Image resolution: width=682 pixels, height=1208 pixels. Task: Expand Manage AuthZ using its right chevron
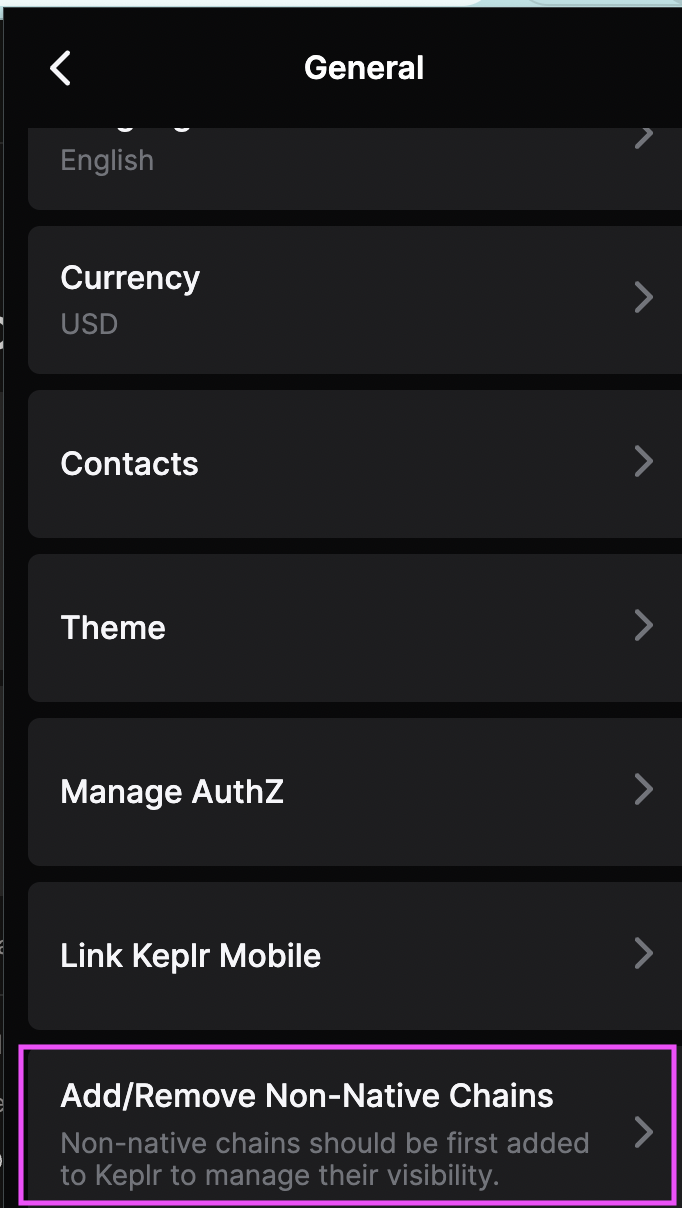click(644, 789)
